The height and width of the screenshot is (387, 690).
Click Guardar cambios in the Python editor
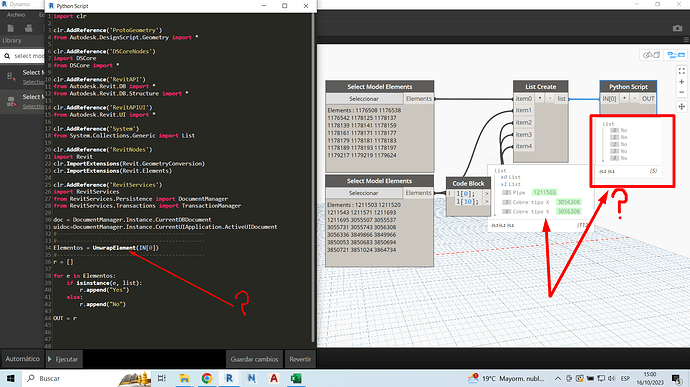tap(254, 359)
